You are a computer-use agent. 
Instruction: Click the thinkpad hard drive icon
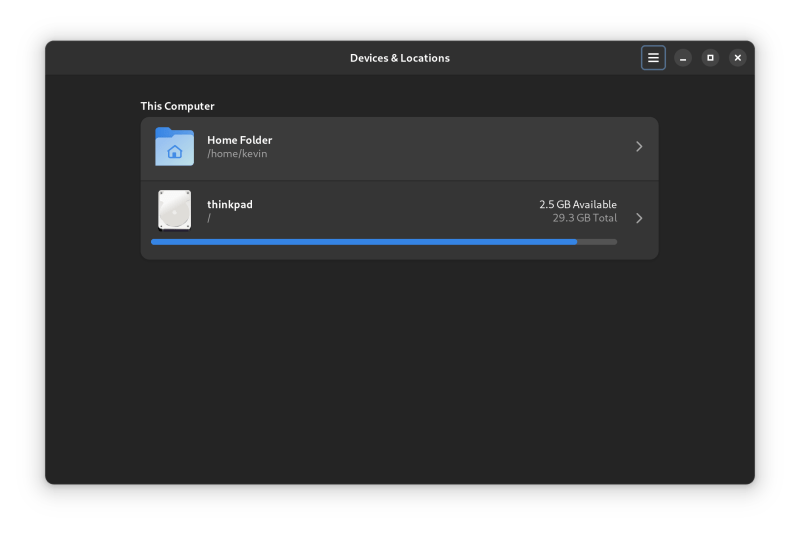(x=174, y=210)
